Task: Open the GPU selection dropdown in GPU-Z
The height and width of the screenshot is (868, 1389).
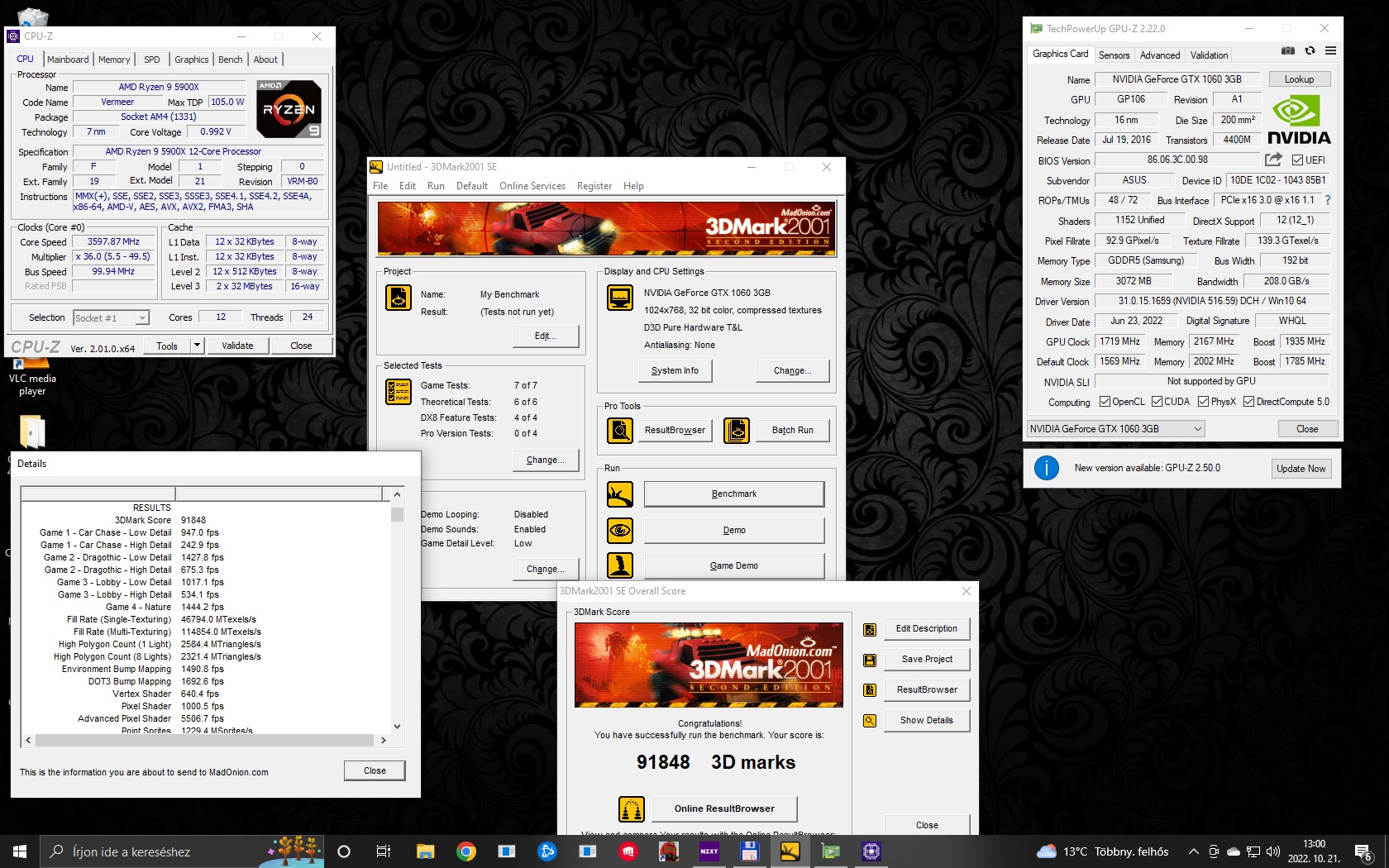Action: [x=1115, y=429]
